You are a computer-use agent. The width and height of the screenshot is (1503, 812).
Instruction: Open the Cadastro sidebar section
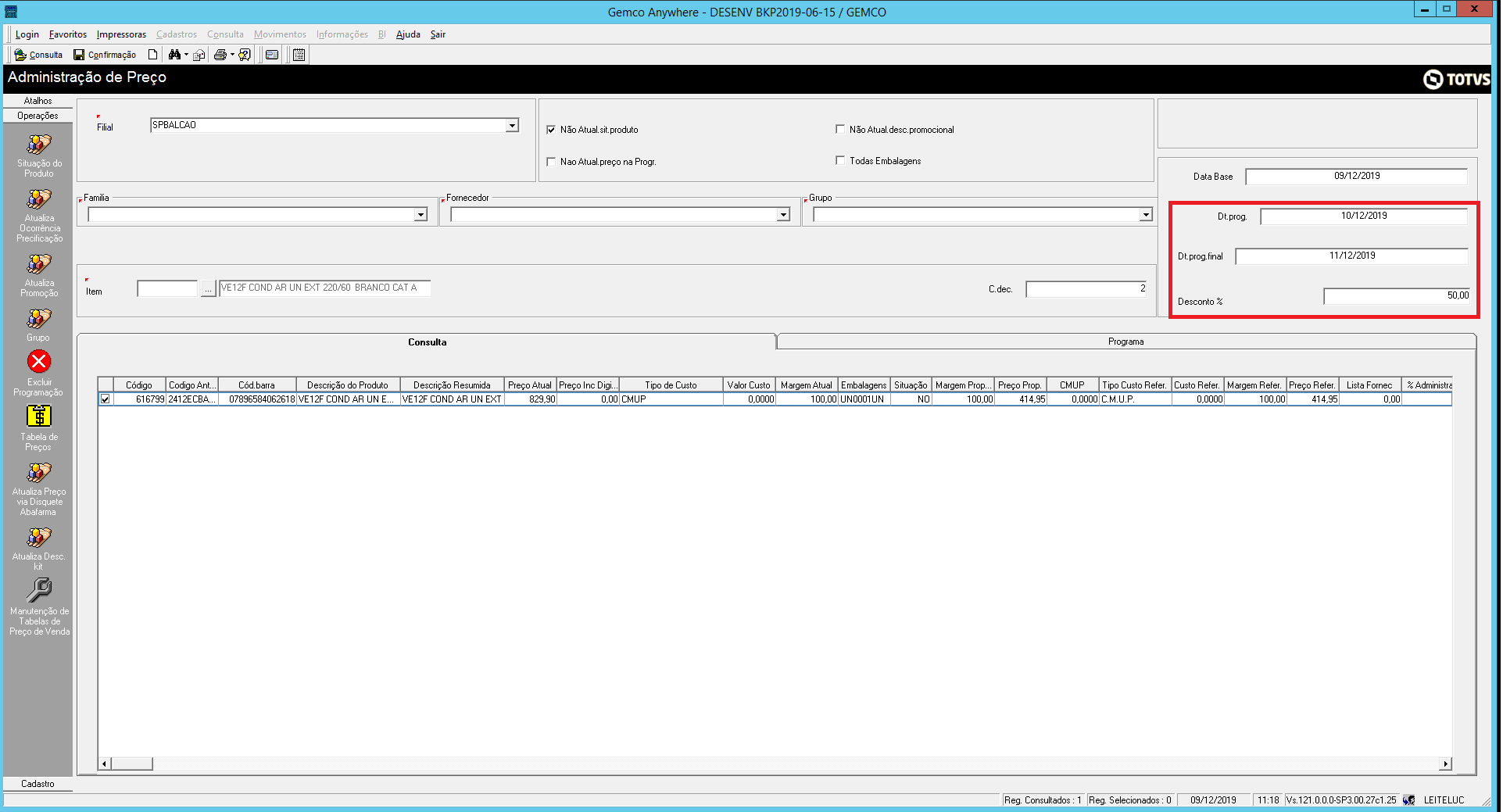[38, 784]
